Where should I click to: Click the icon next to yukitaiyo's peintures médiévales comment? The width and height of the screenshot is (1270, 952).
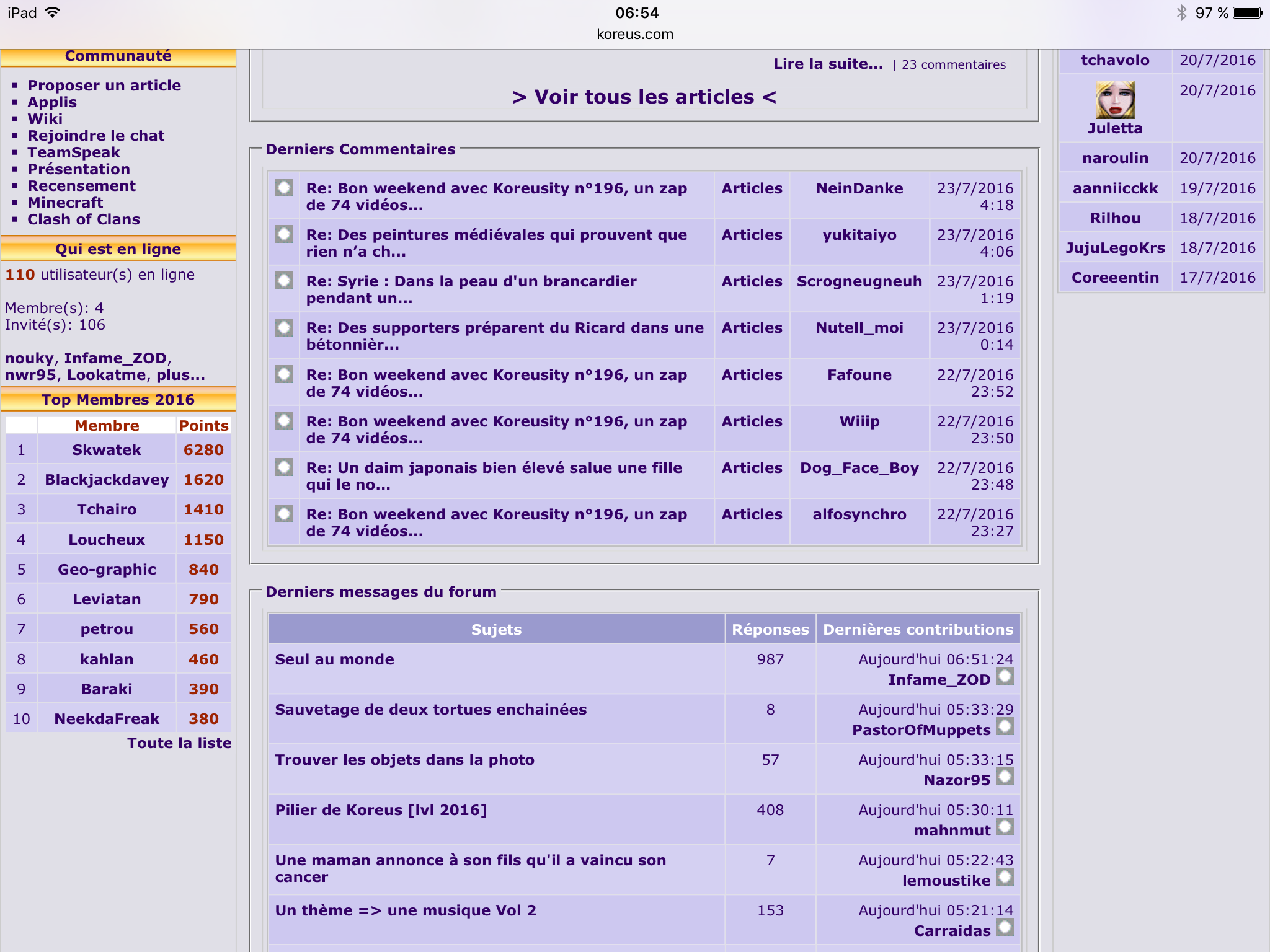point(284,234)
